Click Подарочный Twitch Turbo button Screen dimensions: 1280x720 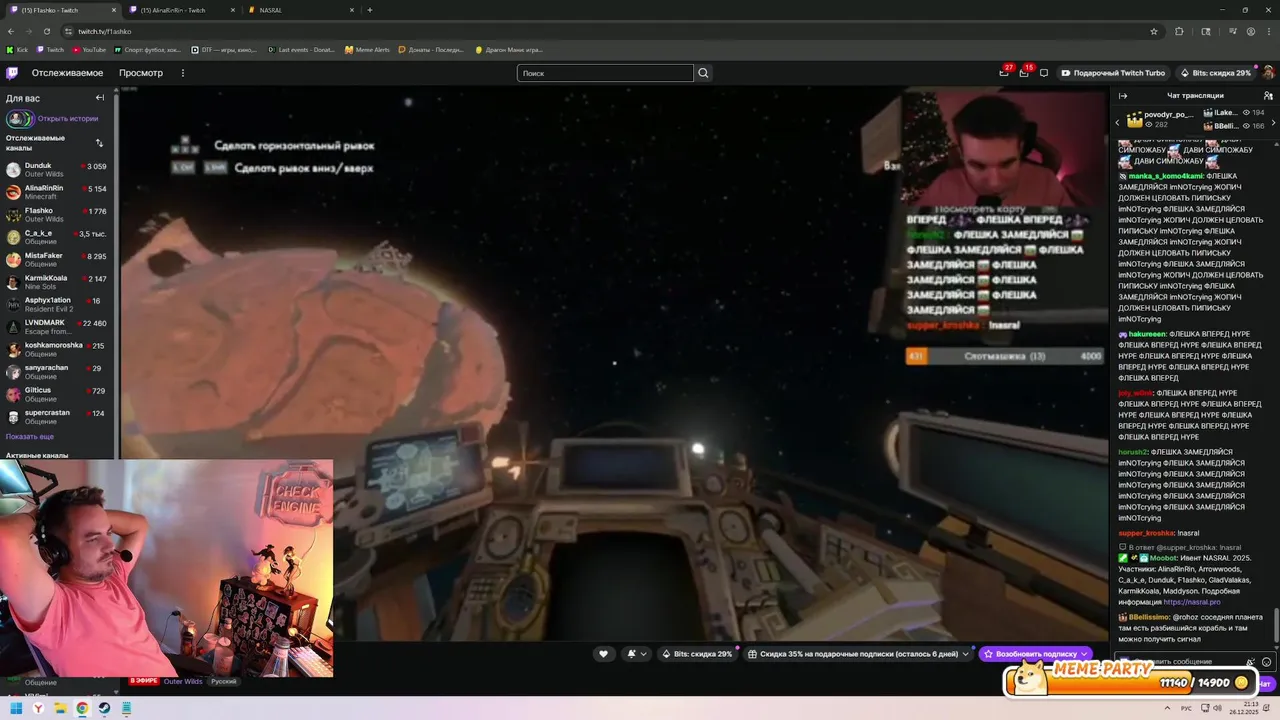click(1113, 73)
